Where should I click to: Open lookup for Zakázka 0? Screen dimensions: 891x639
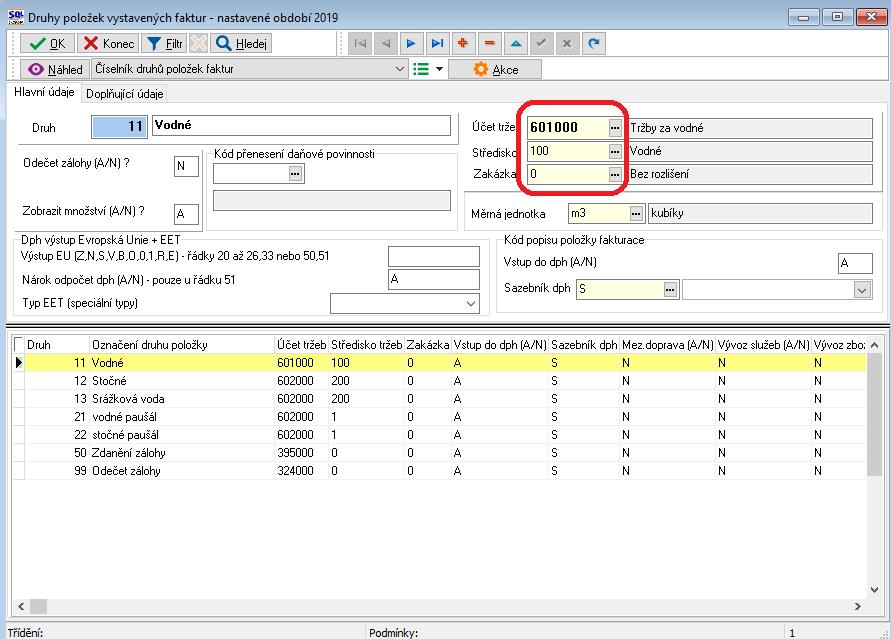tap(615, 174)
